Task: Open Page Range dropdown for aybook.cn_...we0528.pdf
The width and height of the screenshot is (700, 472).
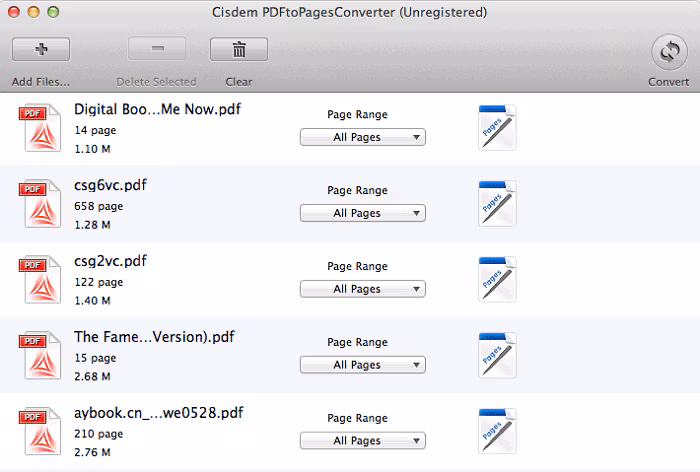Action: tap(362, 441)
